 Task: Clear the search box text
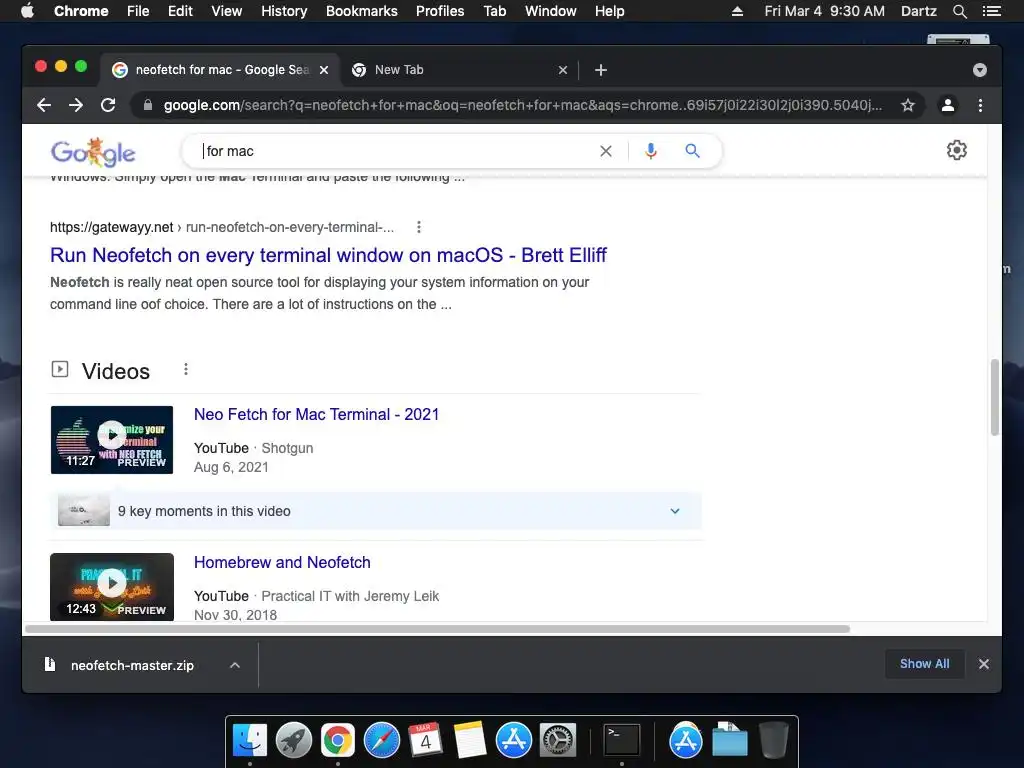[606, 152]
